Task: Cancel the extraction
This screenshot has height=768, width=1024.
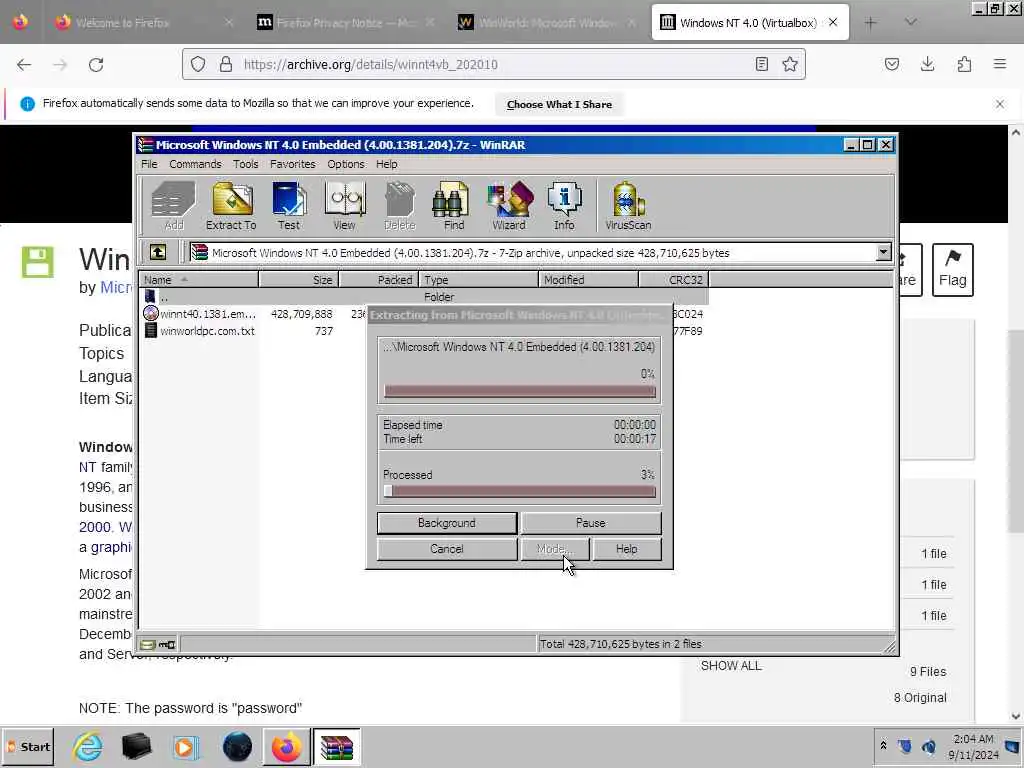Action: 447,549
